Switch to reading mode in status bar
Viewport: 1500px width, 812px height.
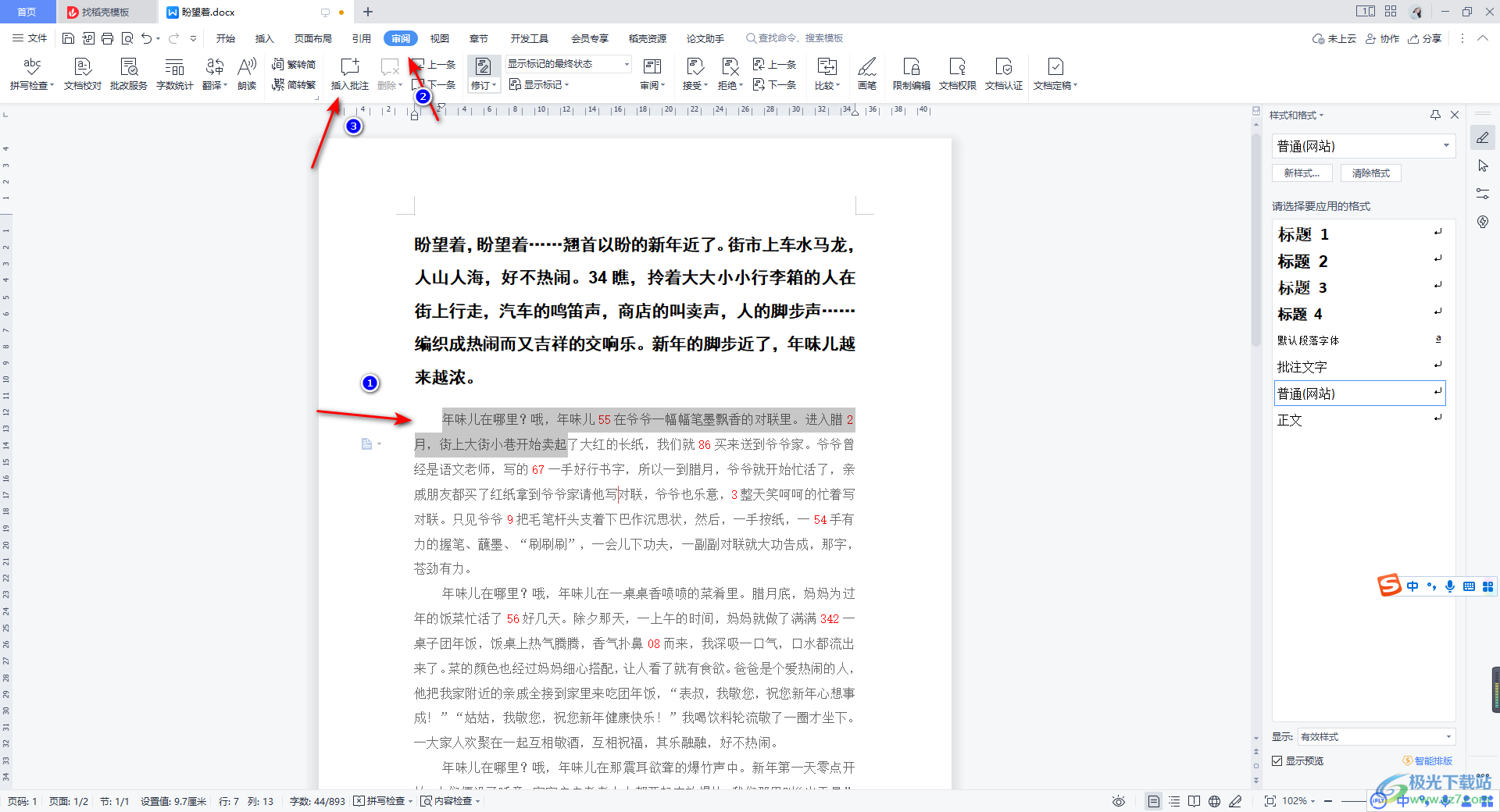pyautogui.click(x=1194, y=801)
